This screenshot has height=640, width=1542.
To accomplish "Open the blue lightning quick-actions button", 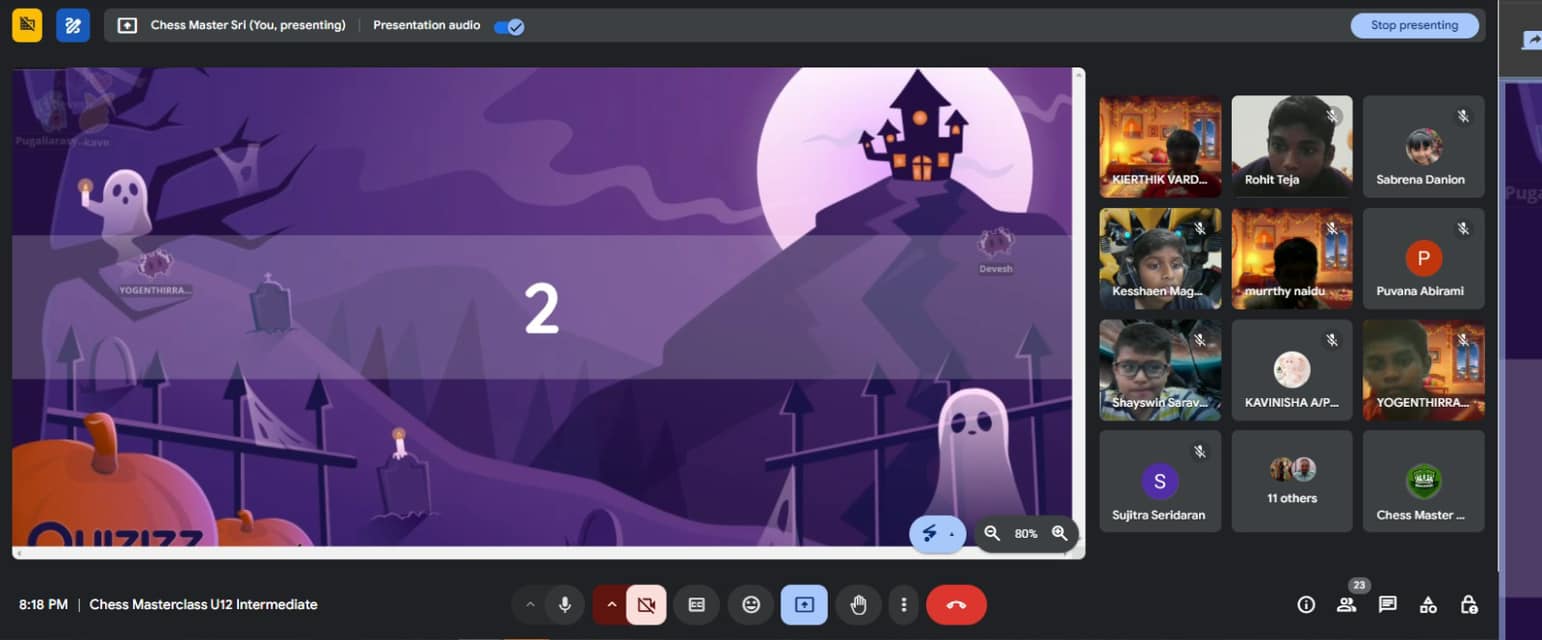I will (937, 533).
